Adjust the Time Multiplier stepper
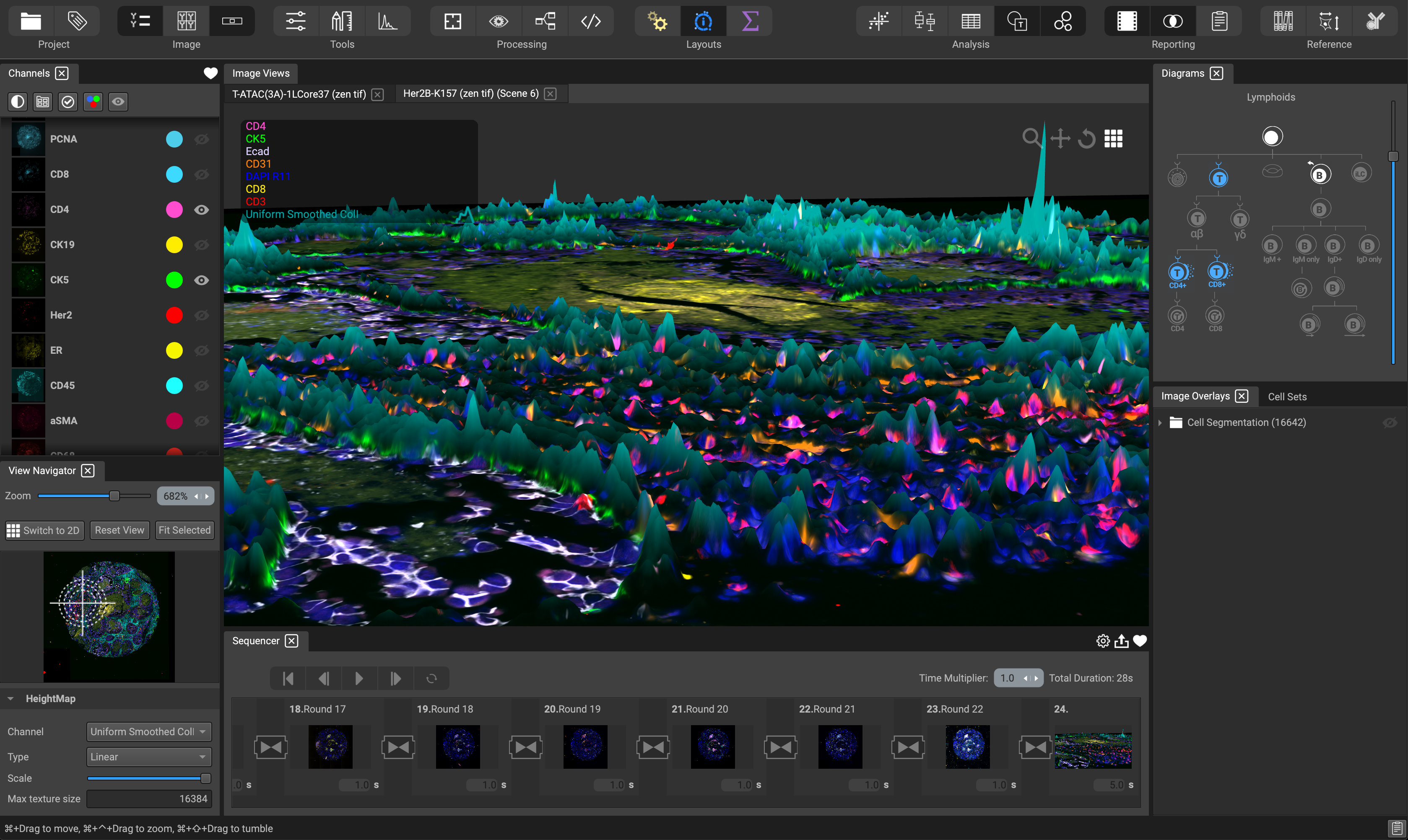 pos(1031,678)
